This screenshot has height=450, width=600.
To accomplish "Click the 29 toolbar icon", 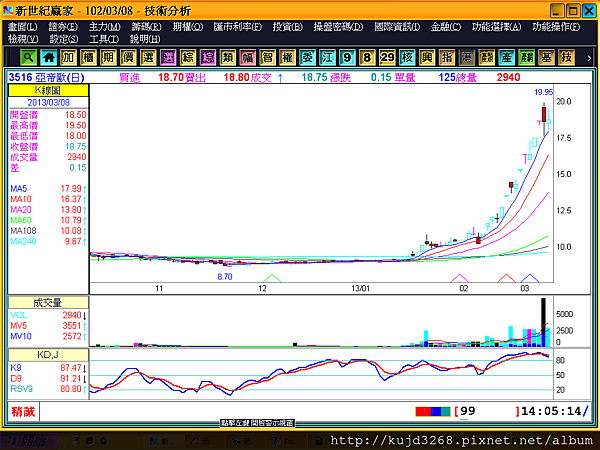I will pos(387,58).
